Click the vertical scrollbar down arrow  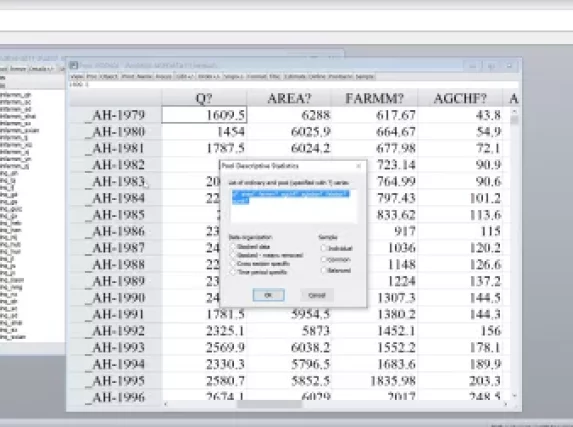[x=515, y=396]
